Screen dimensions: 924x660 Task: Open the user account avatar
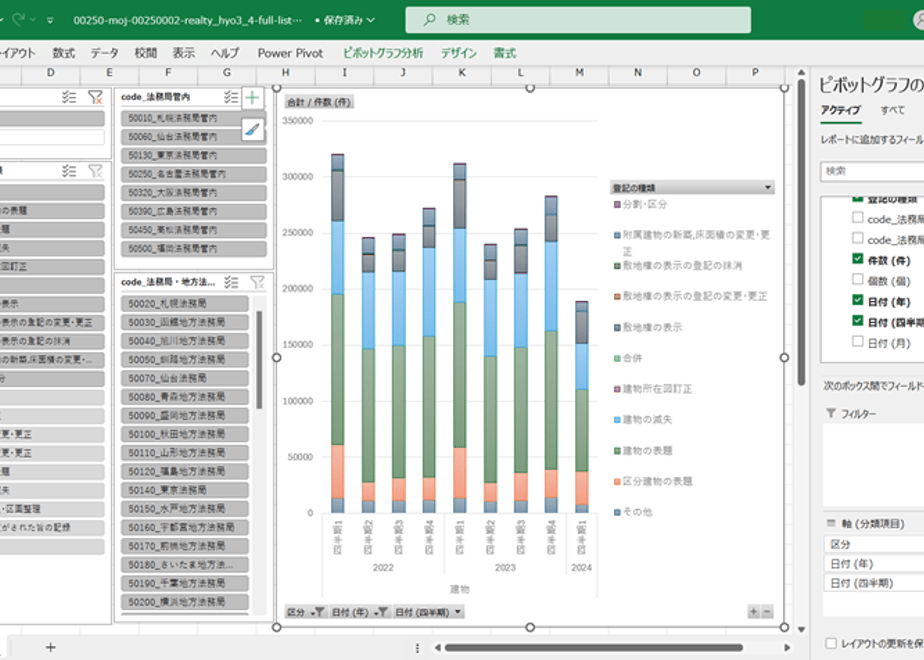coord(918,20)
